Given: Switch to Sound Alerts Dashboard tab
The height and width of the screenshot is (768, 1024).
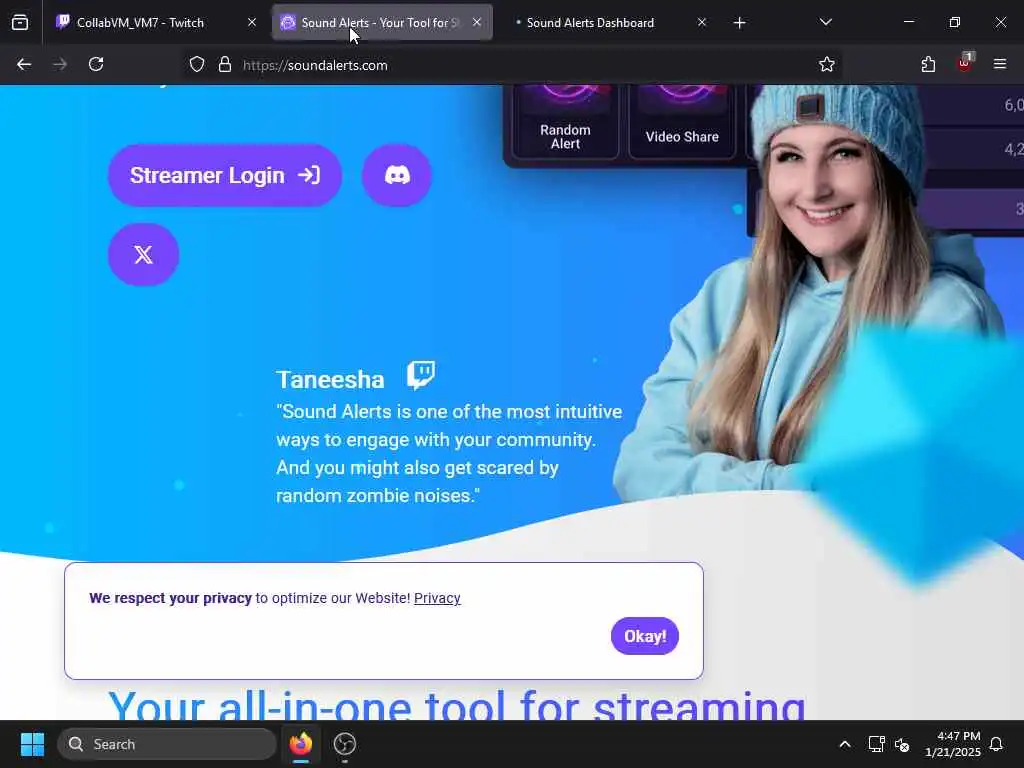Looking at the screenshot, I should tap(590, 23).
